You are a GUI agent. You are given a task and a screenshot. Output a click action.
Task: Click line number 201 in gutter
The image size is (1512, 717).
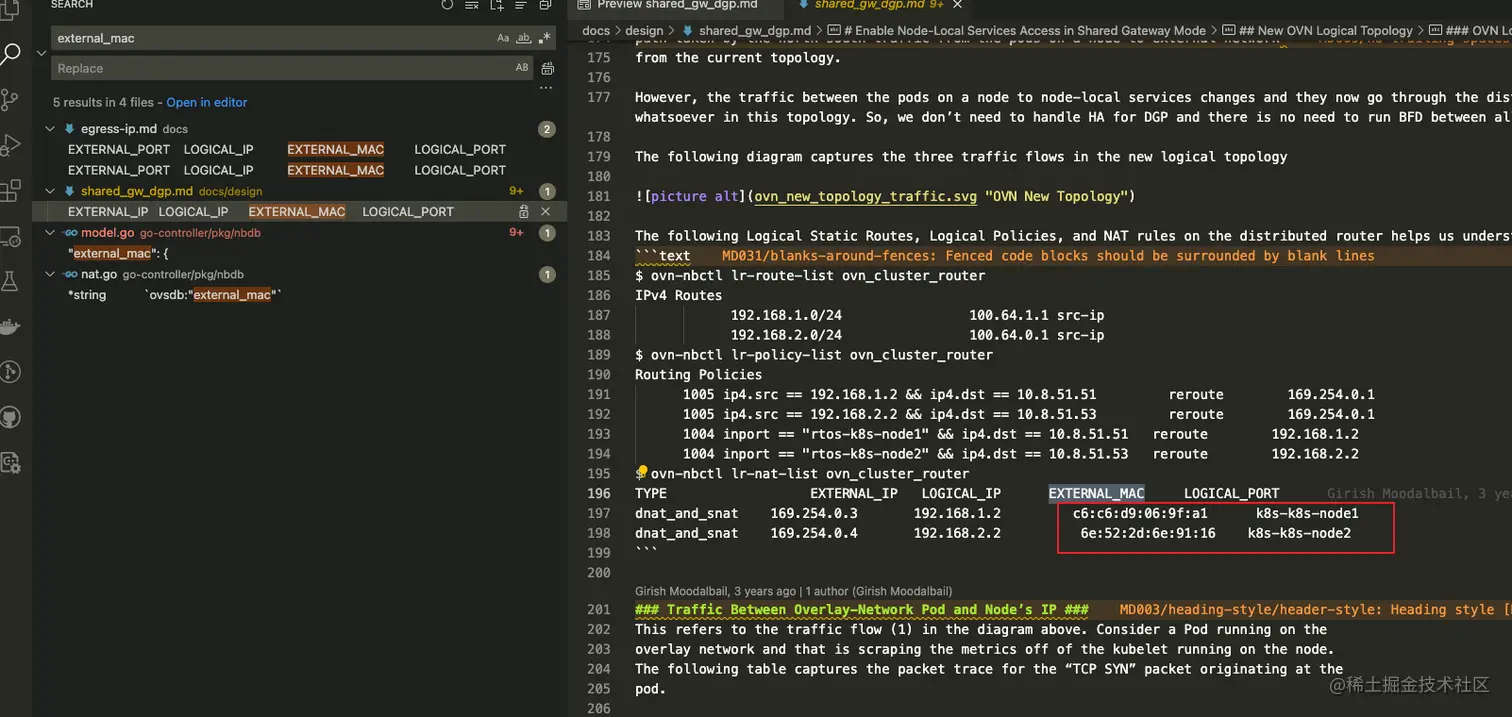(x=597, y=610)
